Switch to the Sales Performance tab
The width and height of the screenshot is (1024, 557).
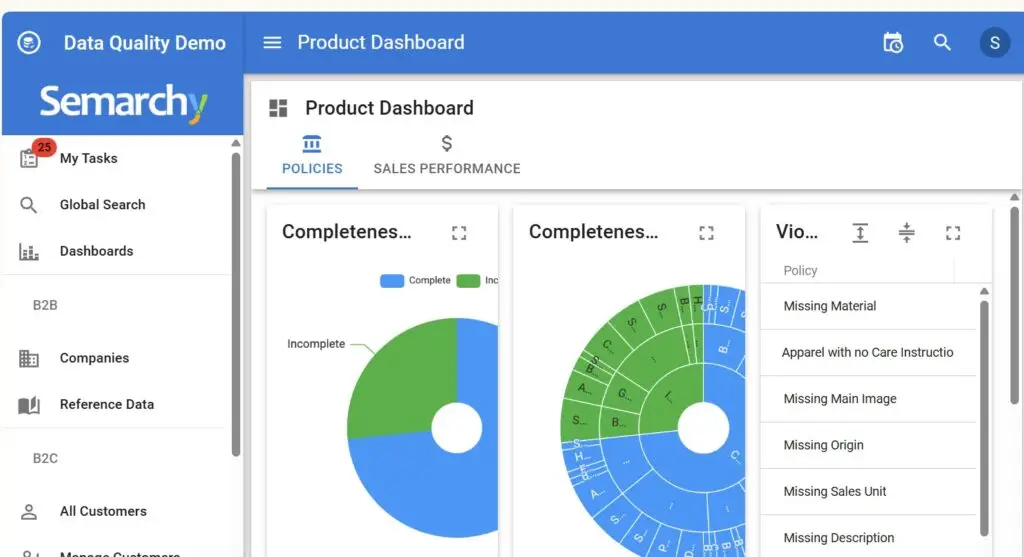447,157
